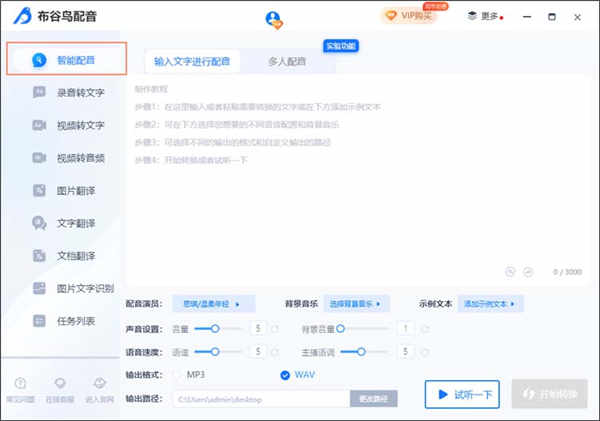Open the 常见问题 FAQ icon
Viewport: 600px width, 421px height.
pyautogui.click(x=20, y=383)
